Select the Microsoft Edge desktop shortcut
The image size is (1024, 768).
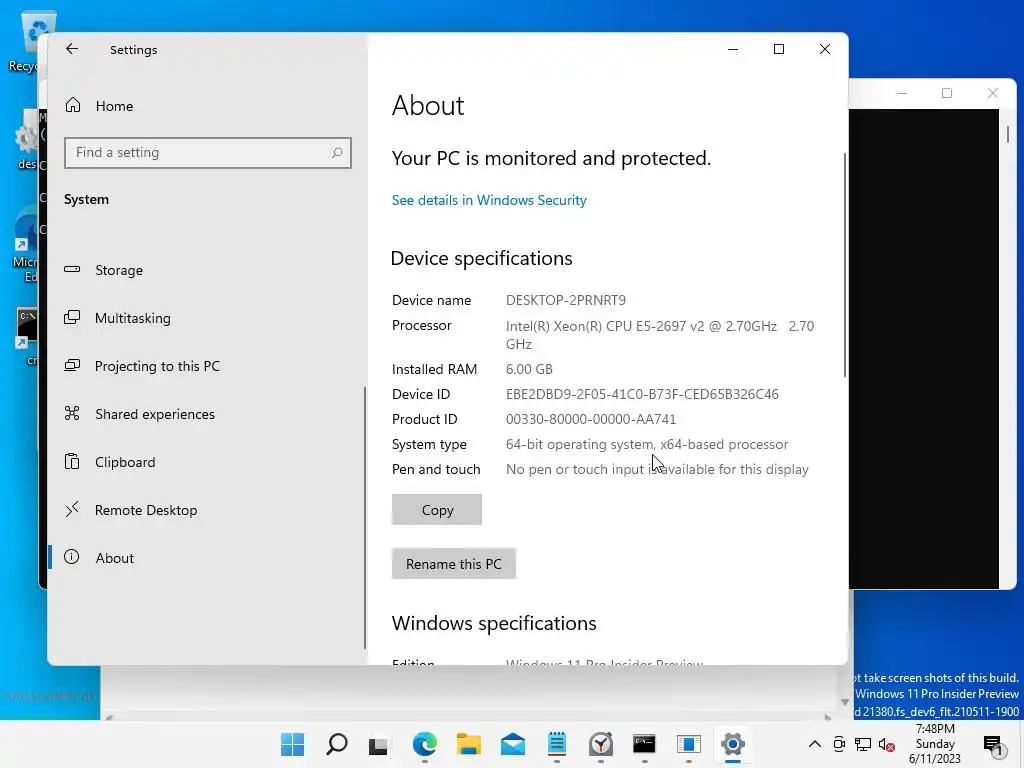(x=25, y=245)
